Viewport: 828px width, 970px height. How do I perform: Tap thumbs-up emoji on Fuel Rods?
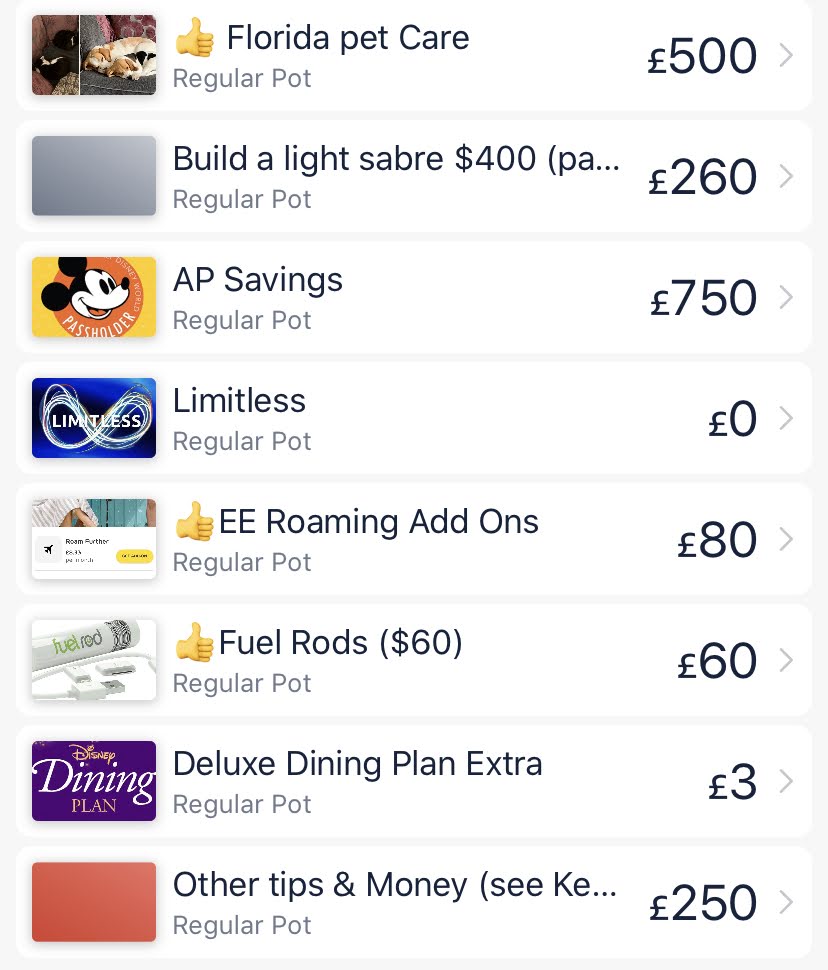(x=194, y=643)
